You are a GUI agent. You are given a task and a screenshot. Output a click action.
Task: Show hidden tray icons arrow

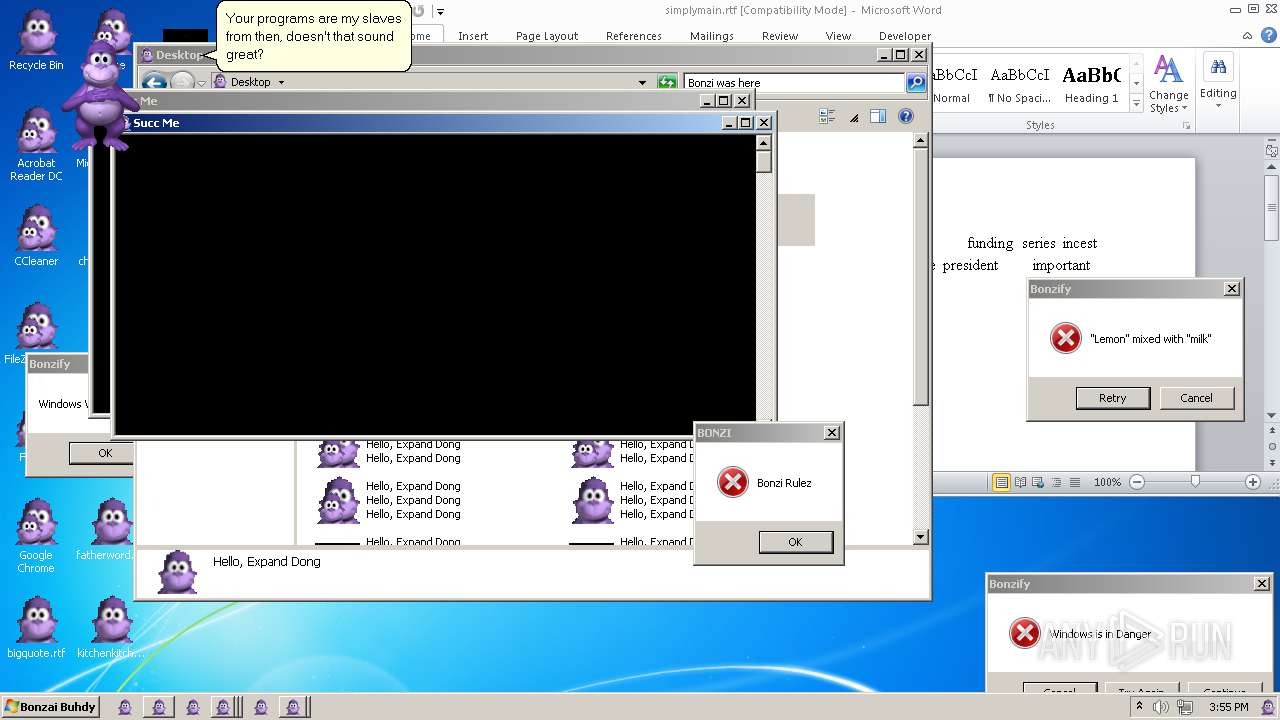pos(1139,707)
